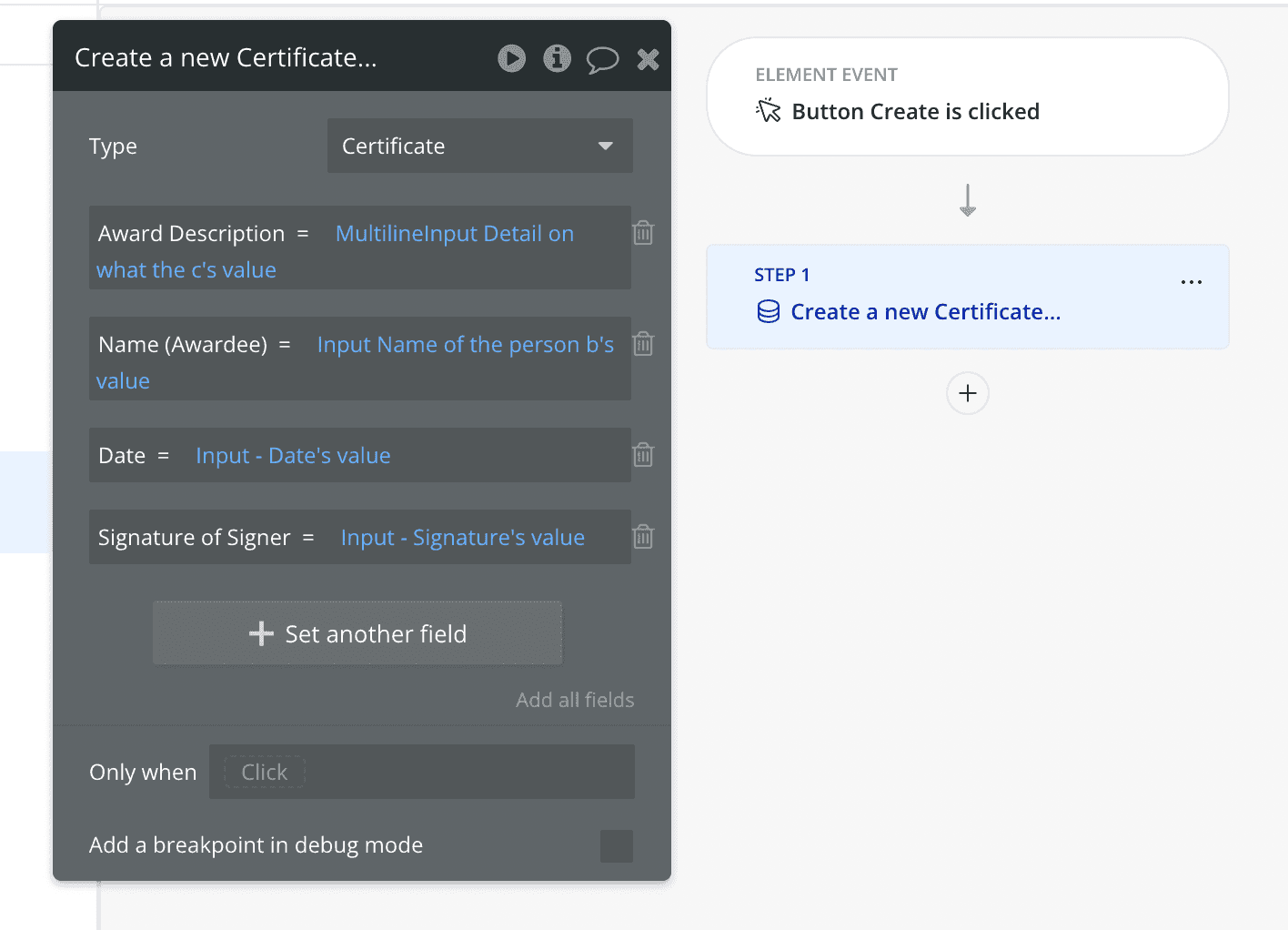The height and width of the screenshot is (930, 1288).
Task: Click the Only when condition input
Action: [x=421, y=772]
